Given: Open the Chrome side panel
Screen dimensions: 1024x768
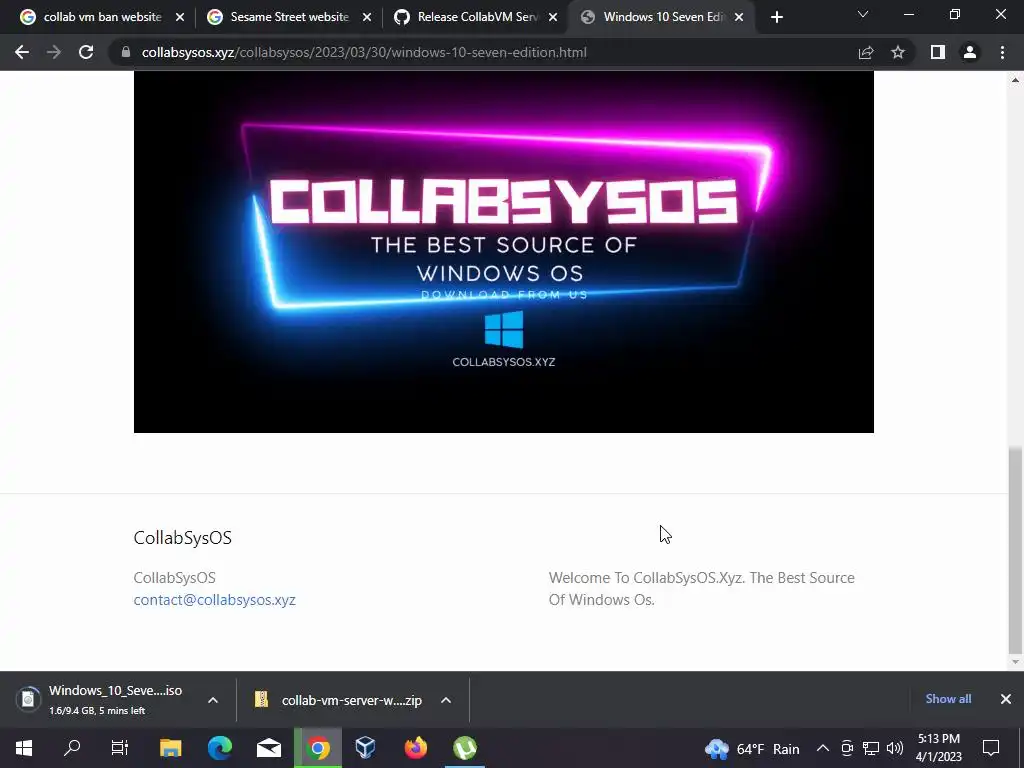Looking at the screenshot, I should point(938,52).
